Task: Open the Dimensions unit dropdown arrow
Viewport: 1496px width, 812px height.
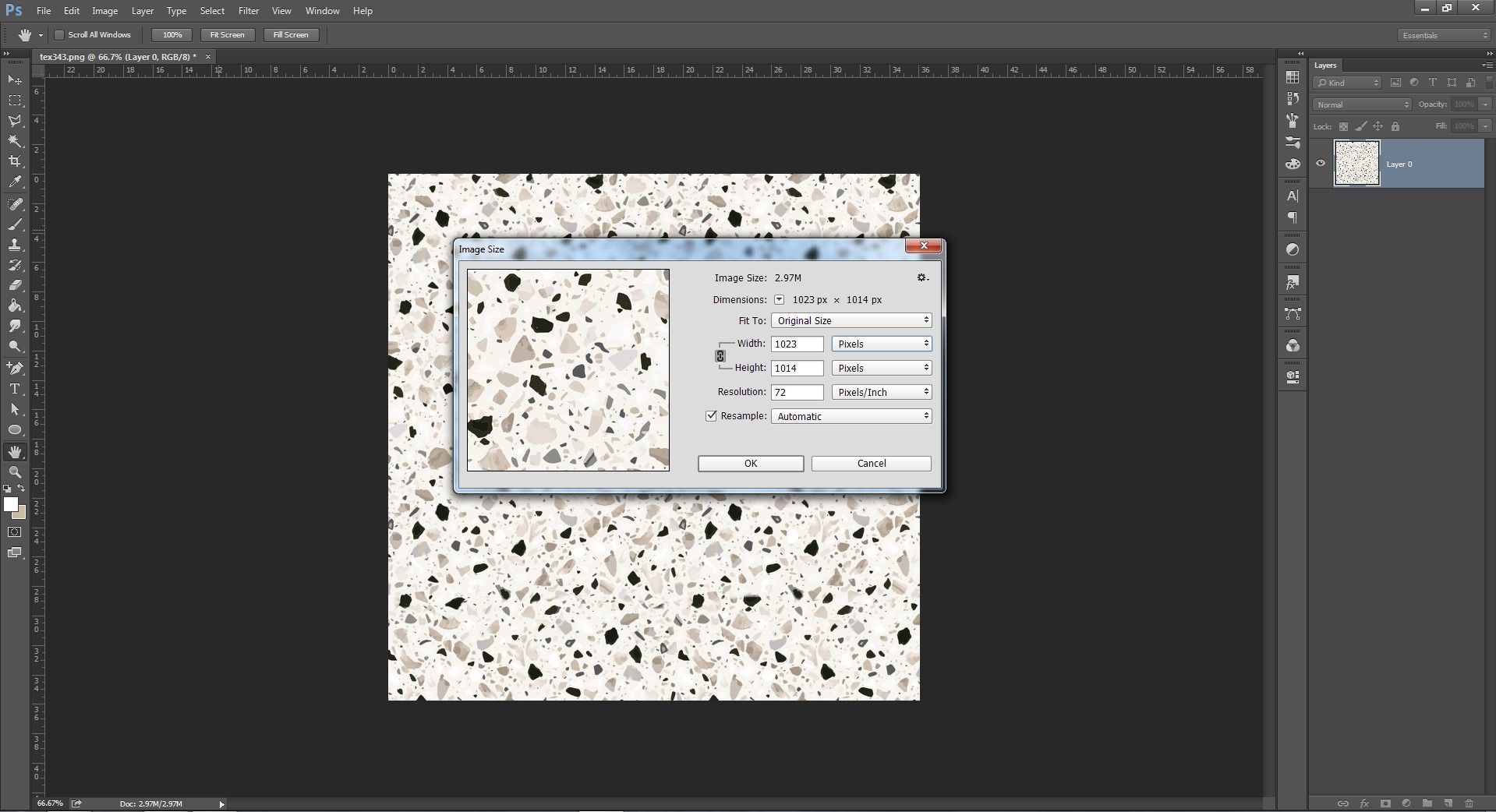Action: click(779, 300)
